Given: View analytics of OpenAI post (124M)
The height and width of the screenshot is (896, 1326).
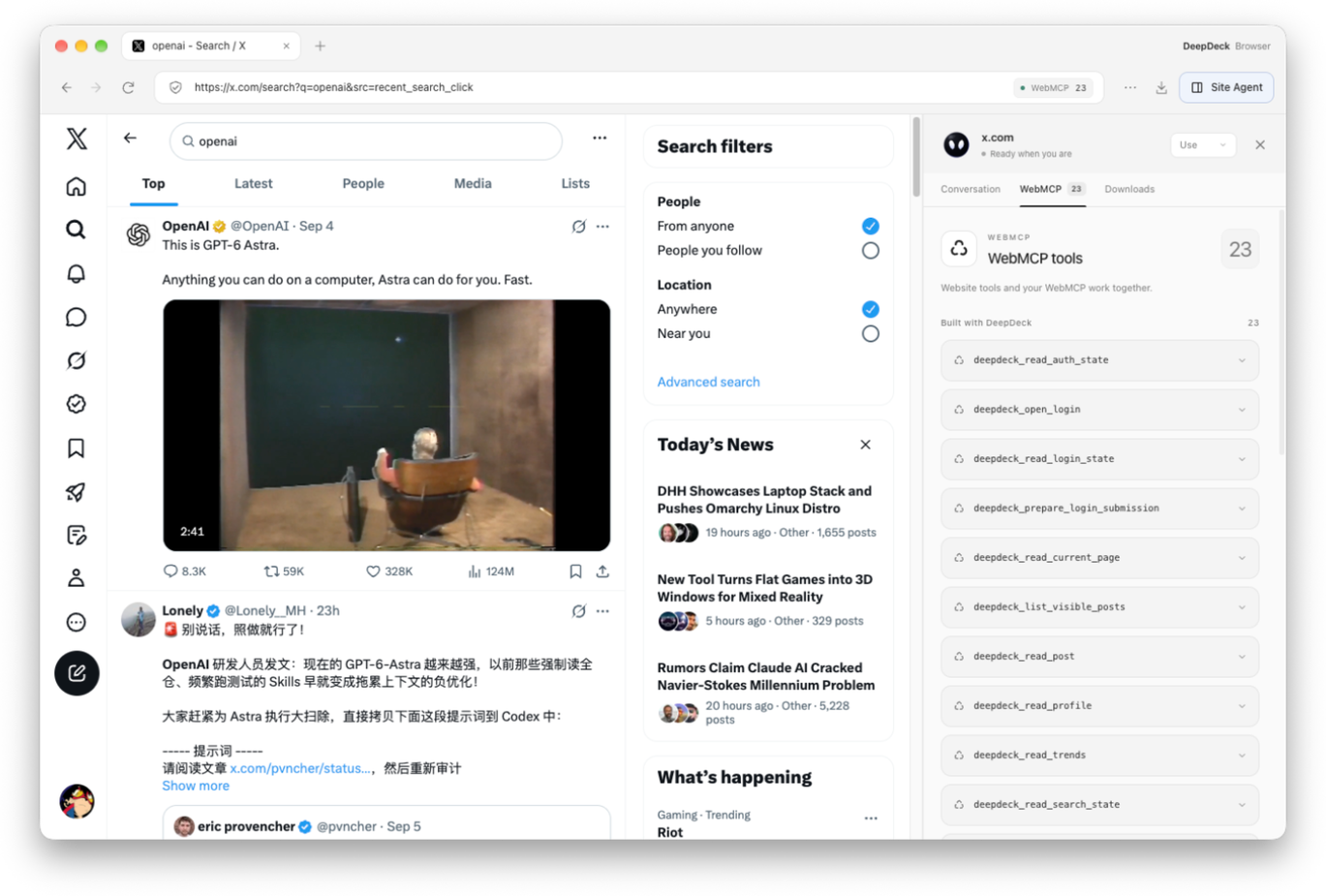Looking at the screenshot, I should [x=491, y=572].
